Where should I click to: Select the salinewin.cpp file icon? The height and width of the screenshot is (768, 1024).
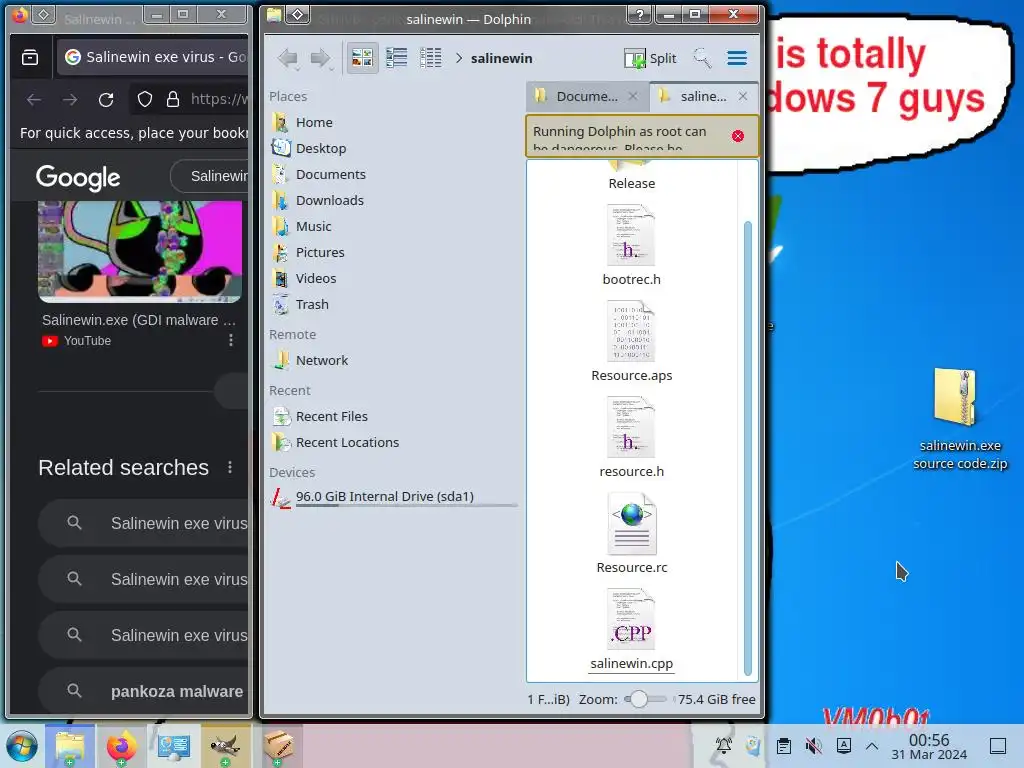pyautogui.click(x=631, y=619)
